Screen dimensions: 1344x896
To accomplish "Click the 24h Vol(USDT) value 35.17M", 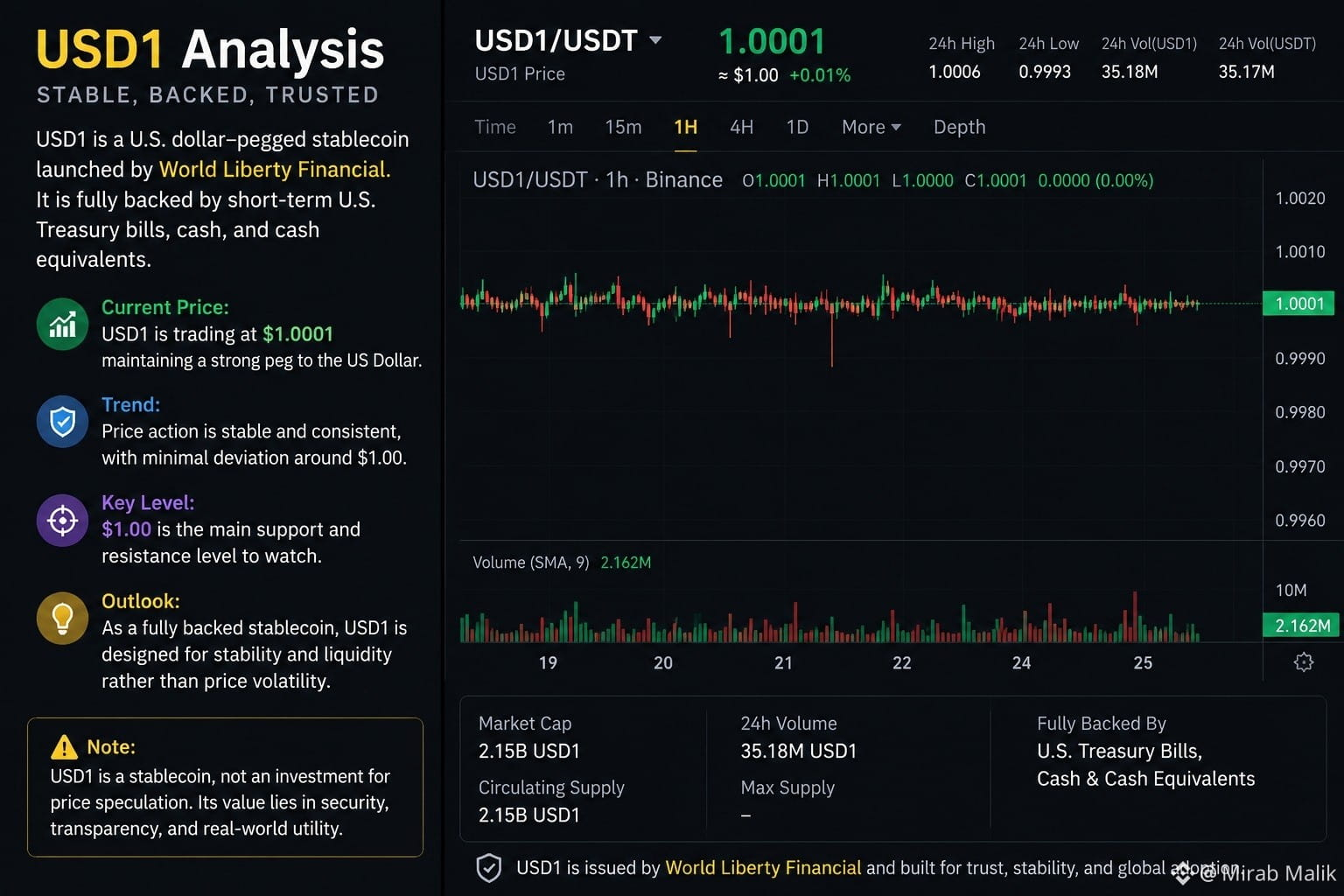I will tap(1246, 72).
